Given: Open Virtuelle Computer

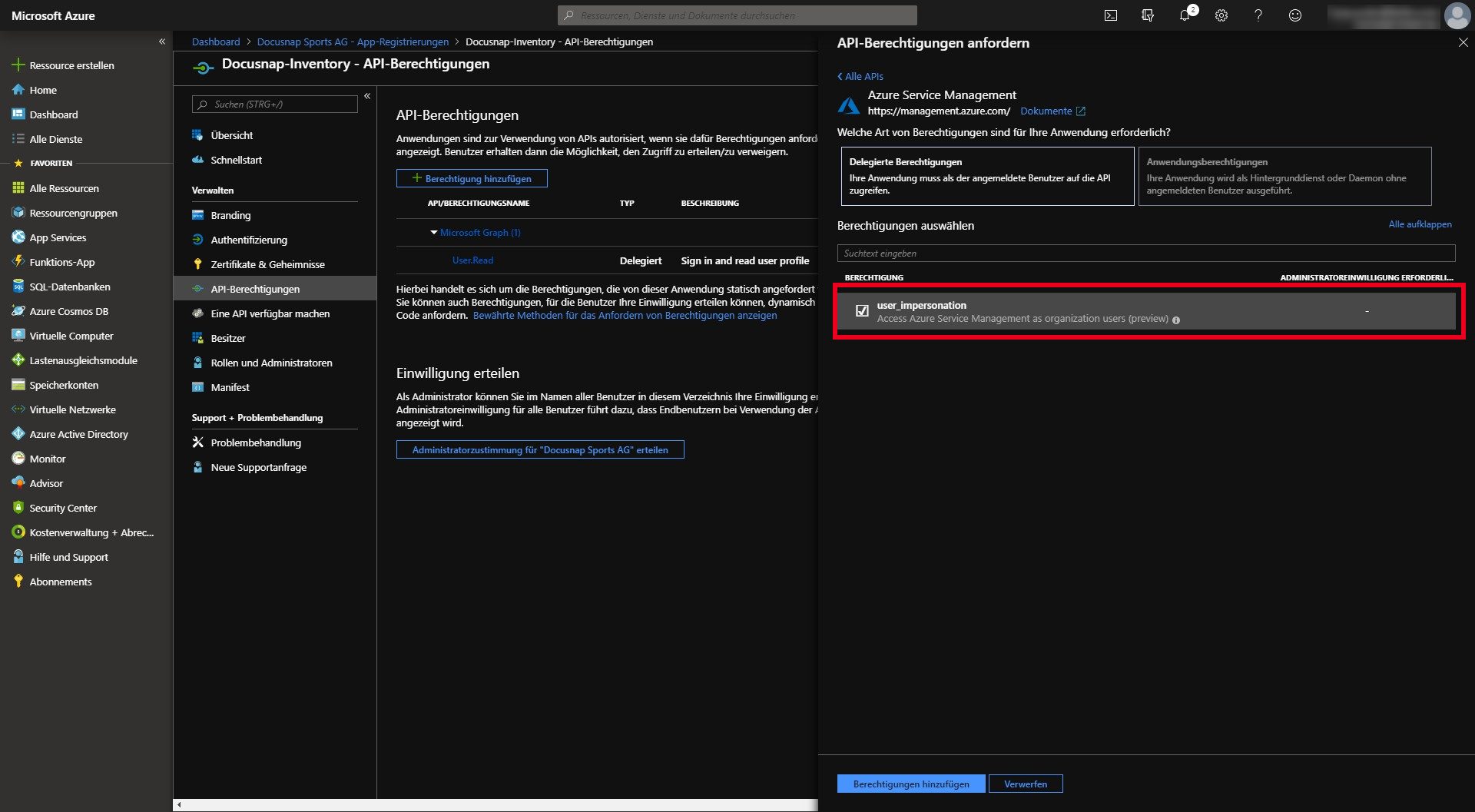Looking at the screenshot, I should [x=71, y=336].
